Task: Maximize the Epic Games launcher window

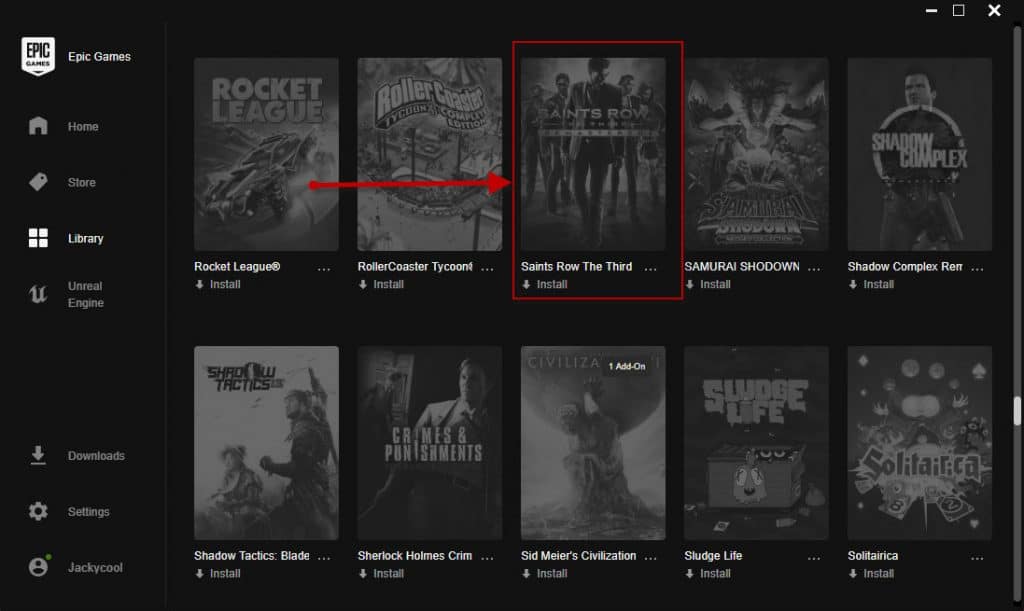Action: tap(959, 10)
